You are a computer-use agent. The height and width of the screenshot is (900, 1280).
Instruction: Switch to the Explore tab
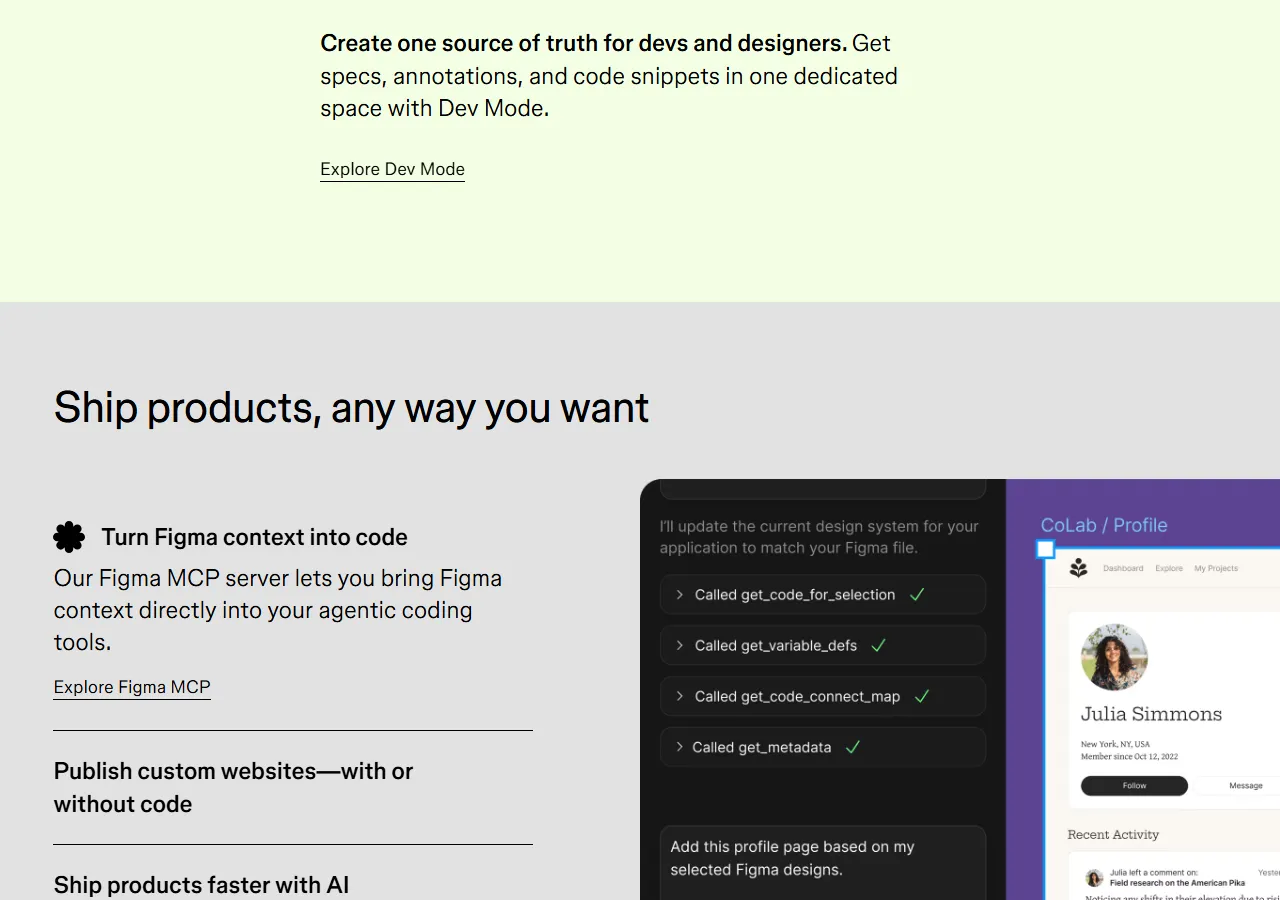coord(1169,567)
